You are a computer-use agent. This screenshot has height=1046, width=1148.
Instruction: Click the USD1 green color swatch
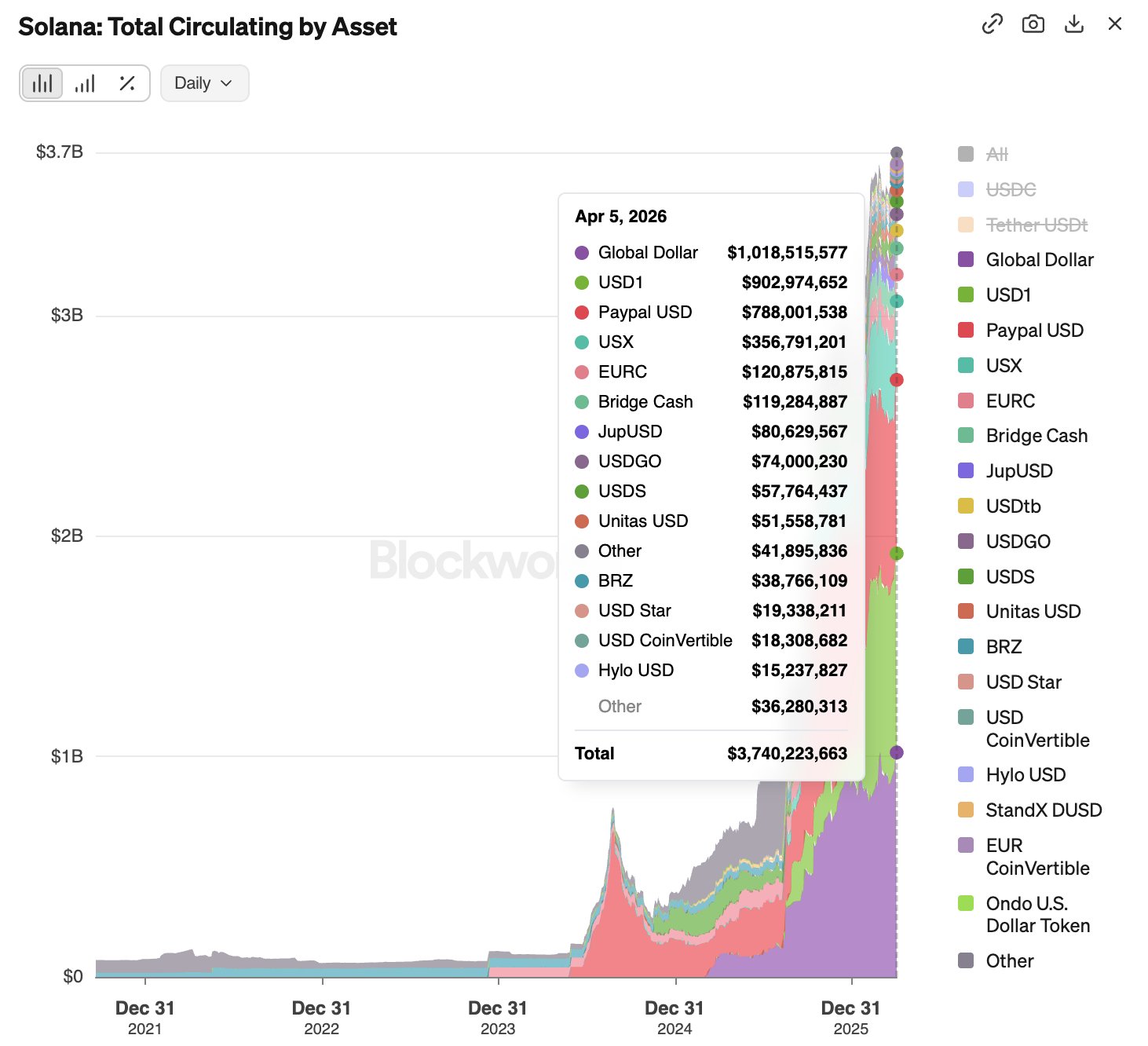pyautogui.click(x=967, y=295)
